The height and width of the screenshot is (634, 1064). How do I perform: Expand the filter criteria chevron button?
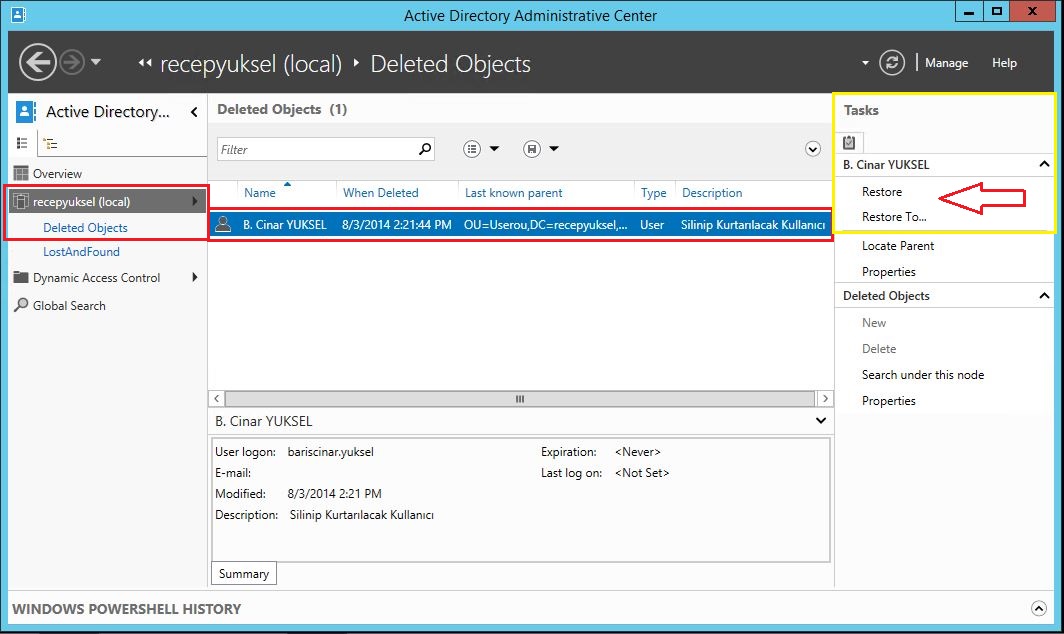[812, 149]
